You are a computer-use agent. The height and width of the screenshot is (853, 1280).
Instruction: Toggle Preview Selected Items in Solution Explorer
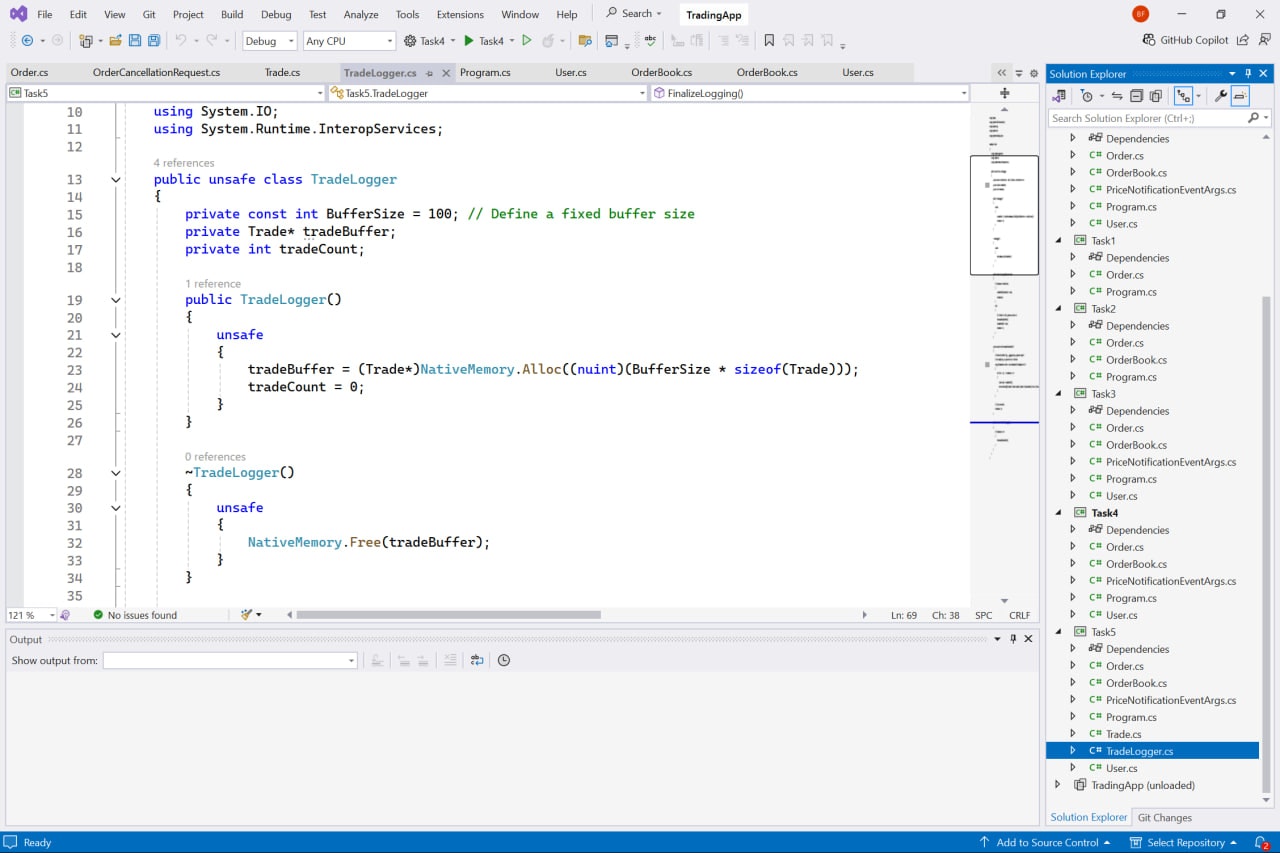pyautogui.click(x=1240, y=96)
